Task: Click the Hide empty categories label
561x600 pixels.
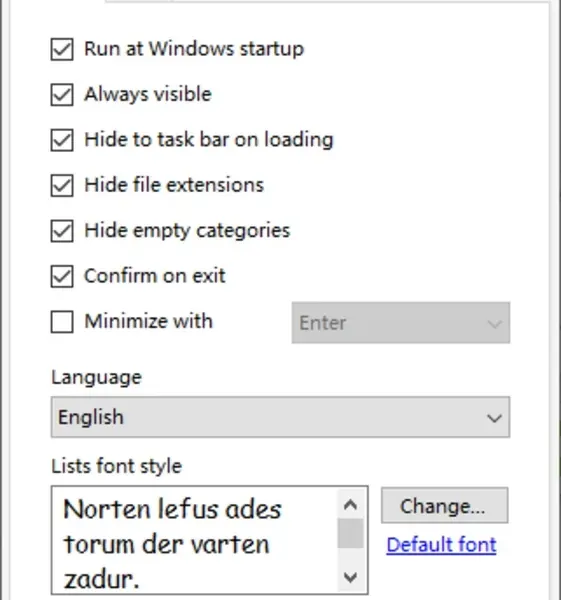Action: pos(187,231)
